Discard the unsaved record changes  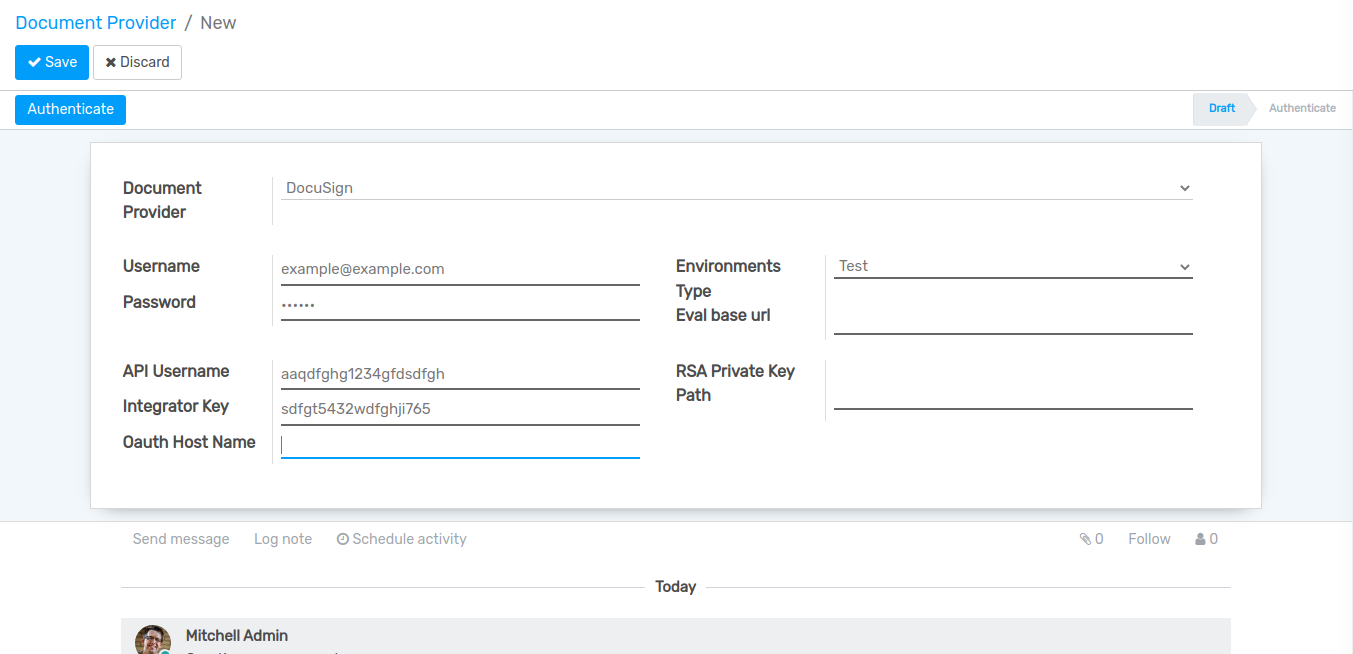point(137,62)
